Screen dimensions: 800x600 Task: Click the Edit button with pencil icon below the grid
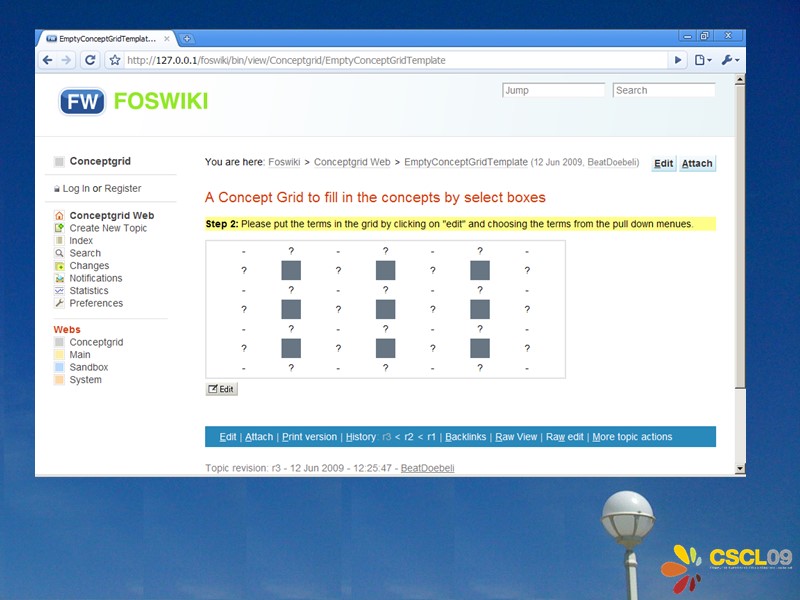point(221,388)
